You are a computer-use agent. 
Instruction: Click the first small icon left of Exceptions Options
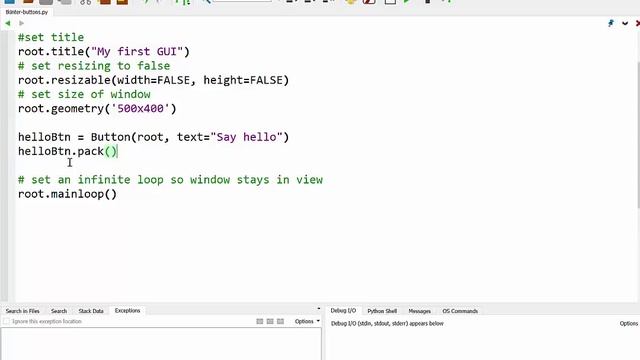tap(260, 322)
